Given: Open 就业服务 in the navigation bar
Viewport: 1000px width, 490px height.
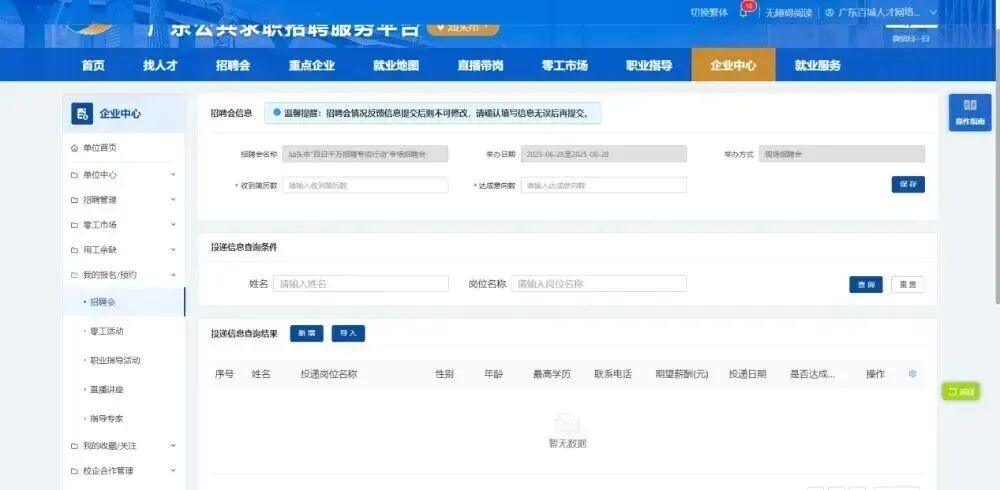Looking at the screenshot, I should [x=818, y=65].
